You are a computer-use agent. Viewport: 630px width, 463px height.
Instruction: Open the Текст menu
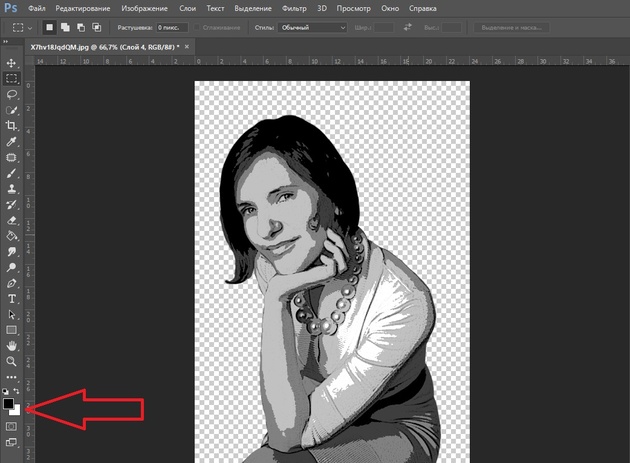(215, 8)
